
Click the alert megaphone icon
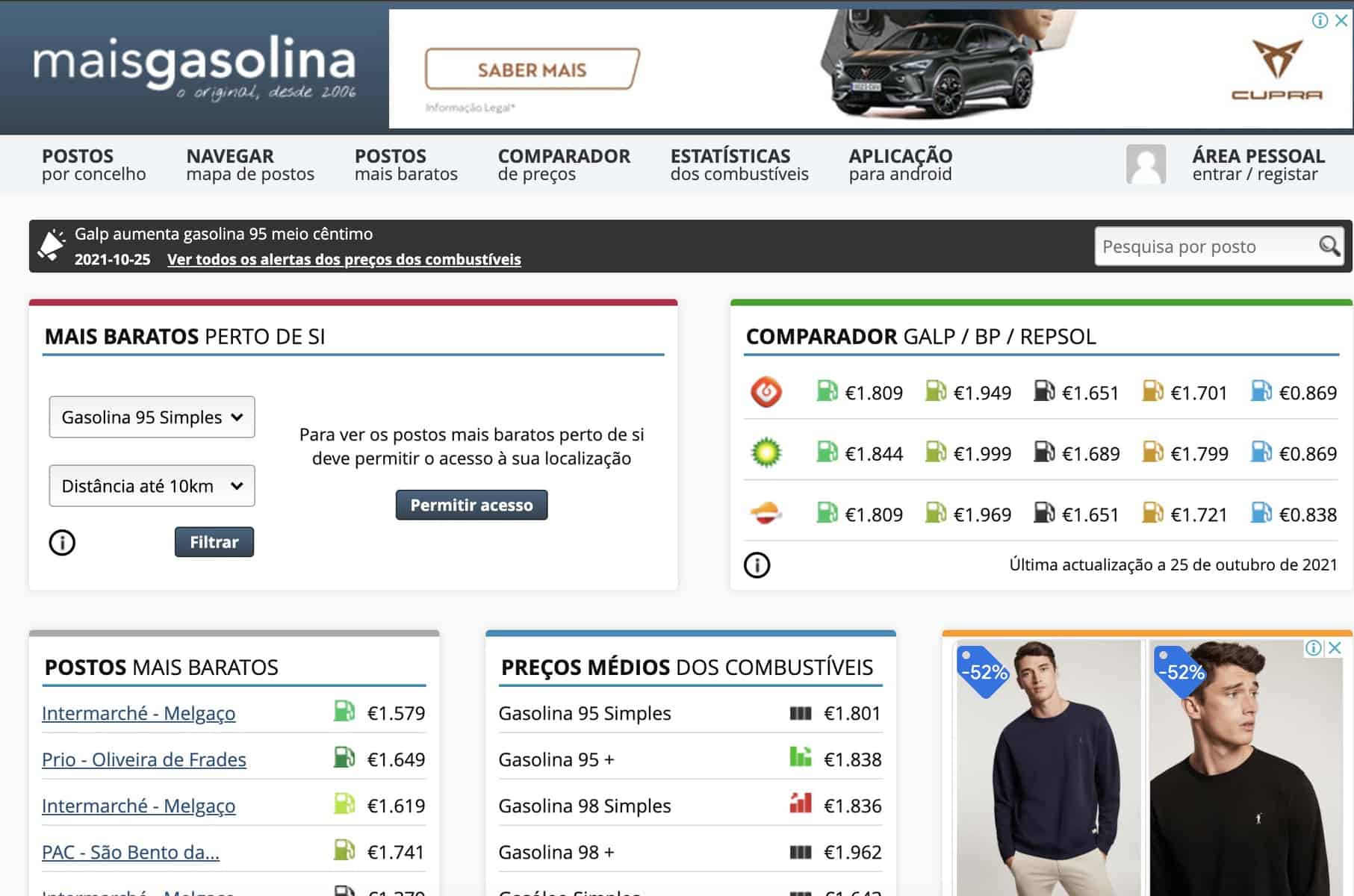click(x=52, y=246)
